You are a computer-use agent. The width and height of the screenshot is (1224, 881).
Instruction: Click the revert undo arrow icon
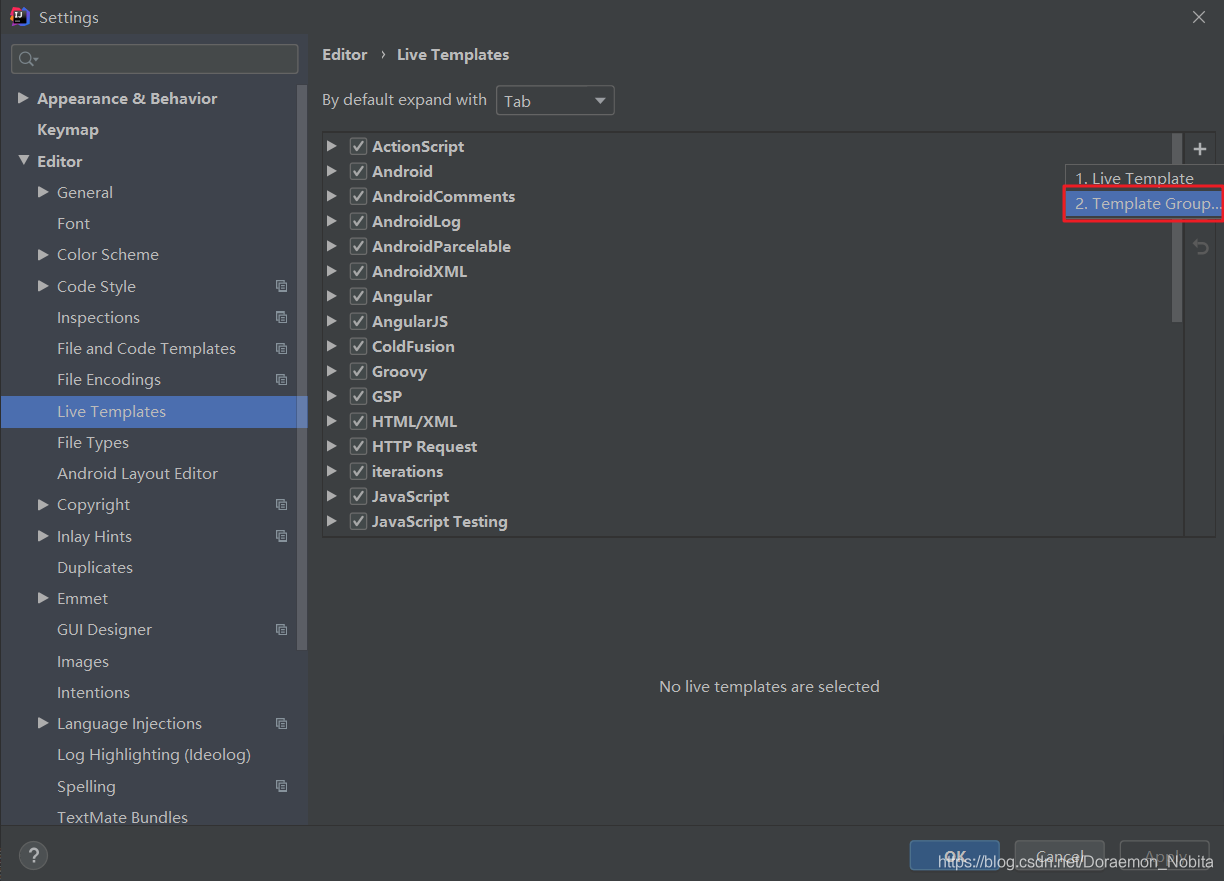[1201, 247]
